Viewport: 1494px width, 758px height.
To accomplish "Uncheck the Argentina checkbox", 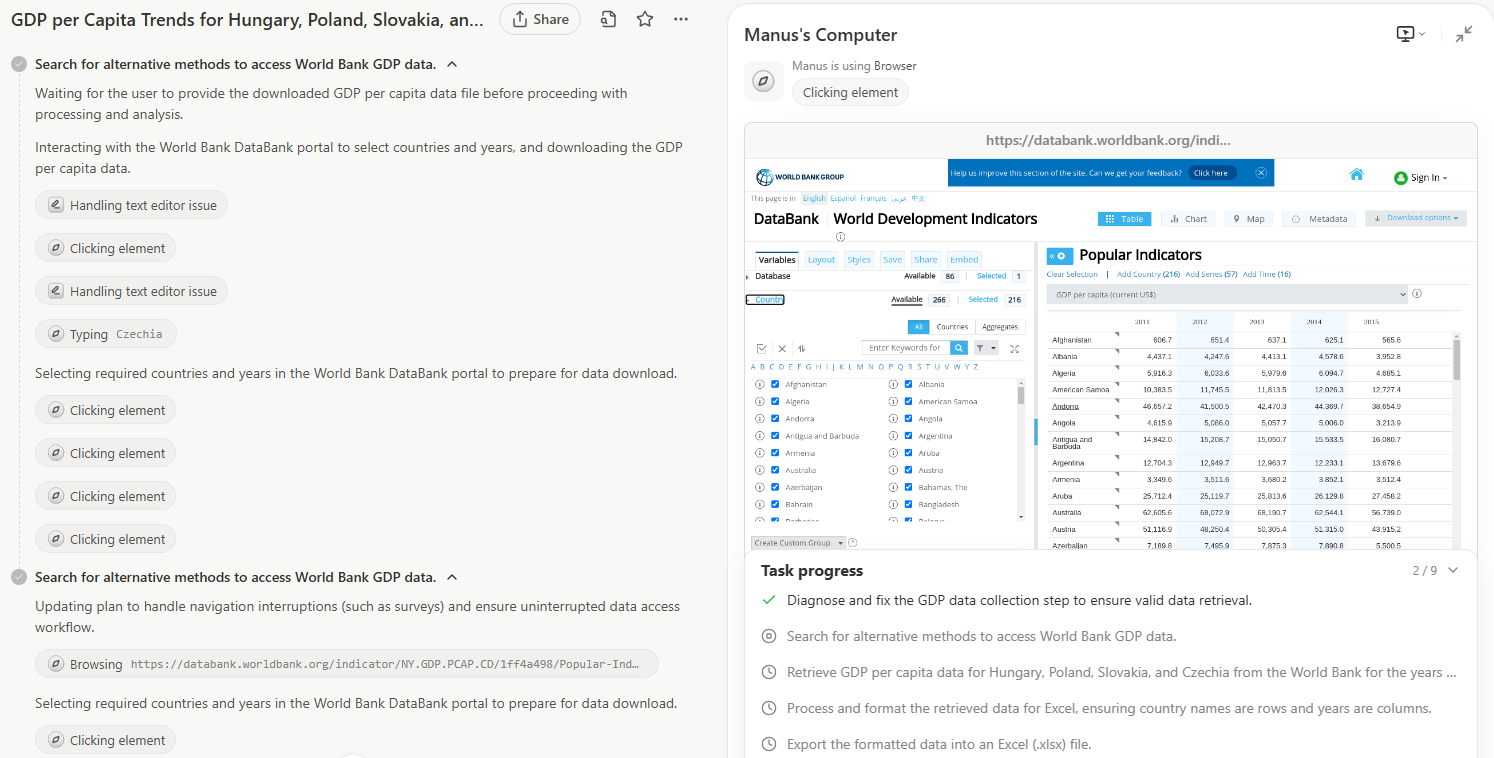I will click(908, 436).
